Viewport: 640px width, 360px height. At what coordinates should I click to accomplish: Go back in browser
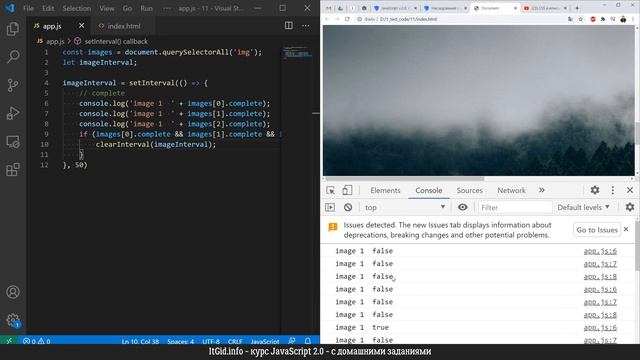[327, 19]
